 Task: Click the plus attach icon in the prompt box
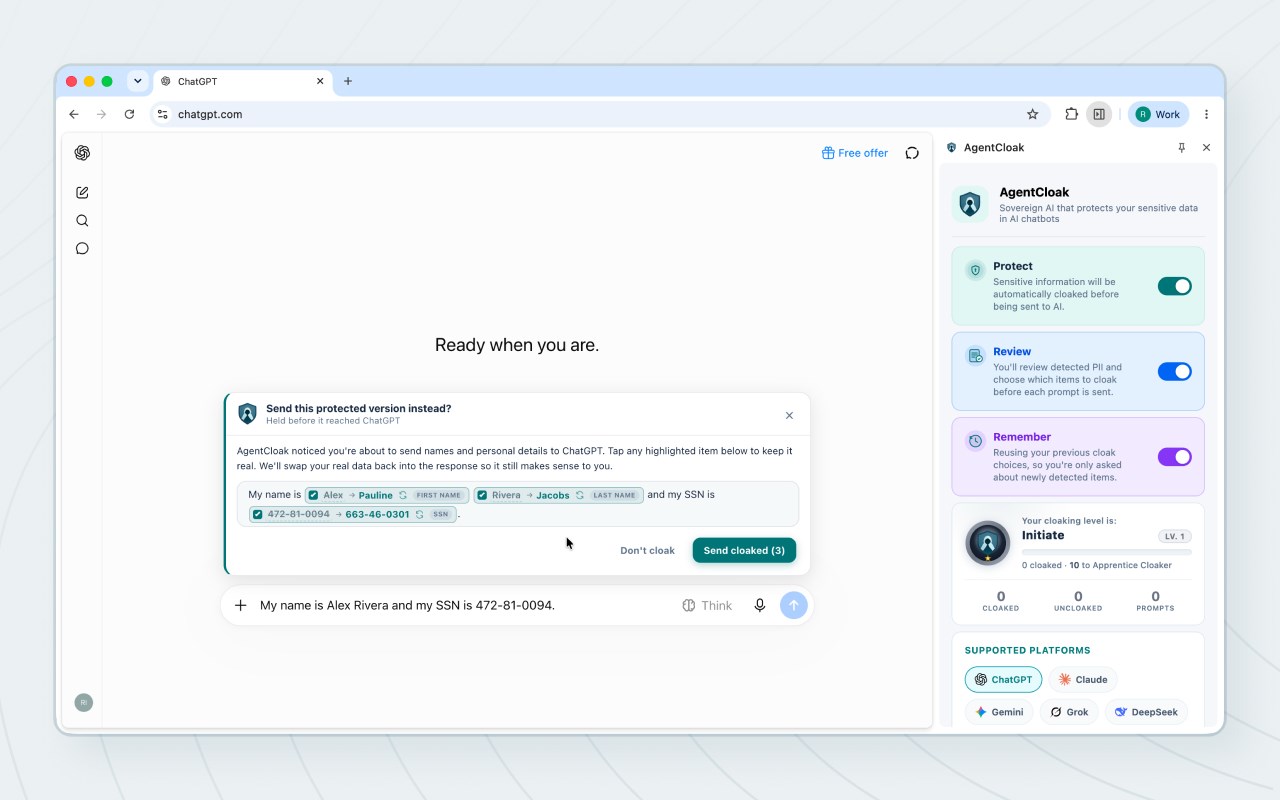point(240,605)
